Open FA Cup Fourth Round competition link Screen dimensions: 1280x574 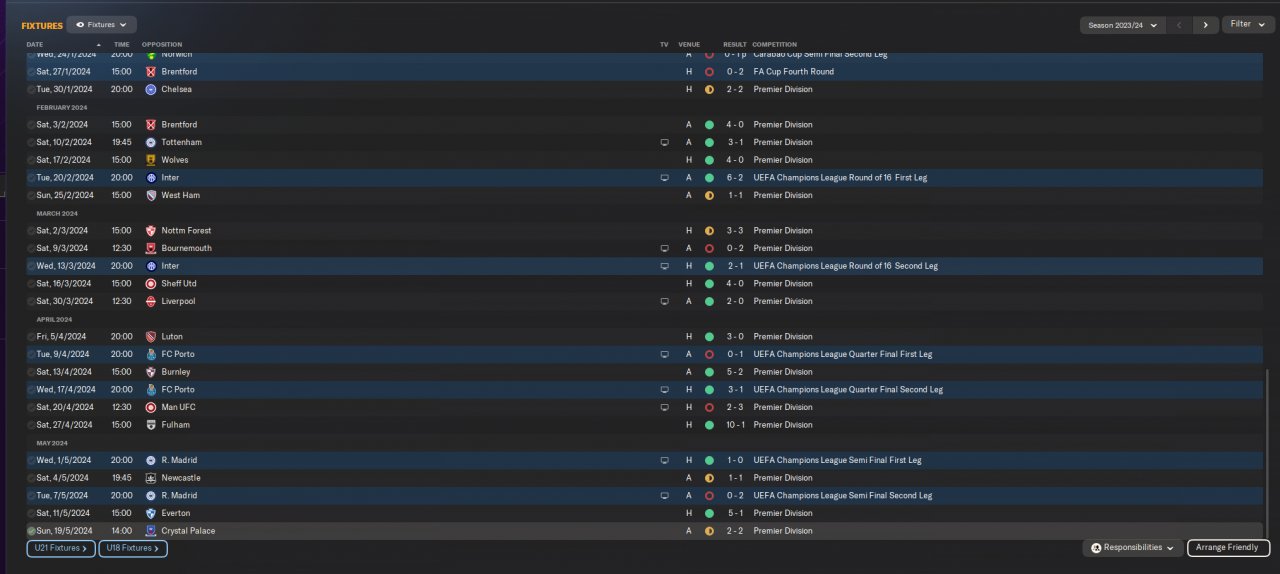[x=794, y=72]
